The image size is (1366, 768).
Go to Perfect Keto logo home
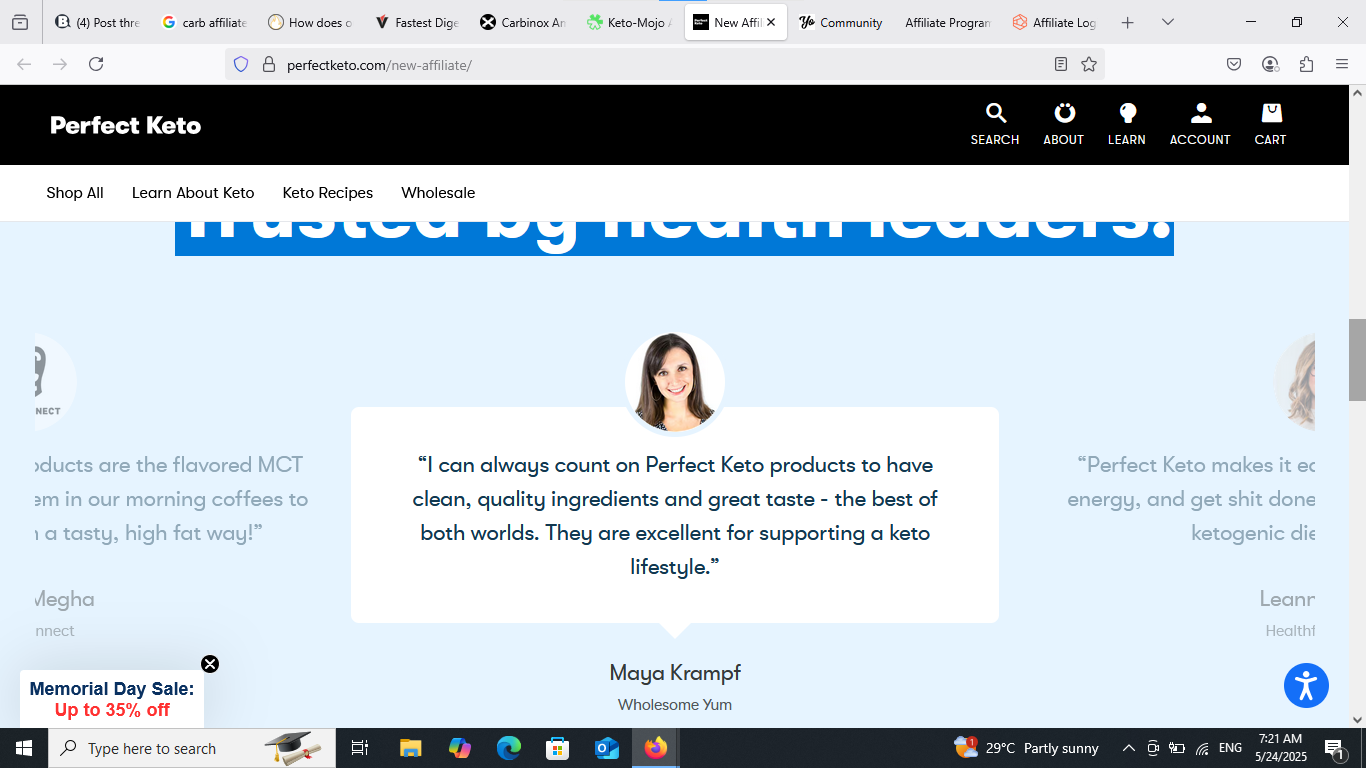pyautogui.click(x=126, y=125)
